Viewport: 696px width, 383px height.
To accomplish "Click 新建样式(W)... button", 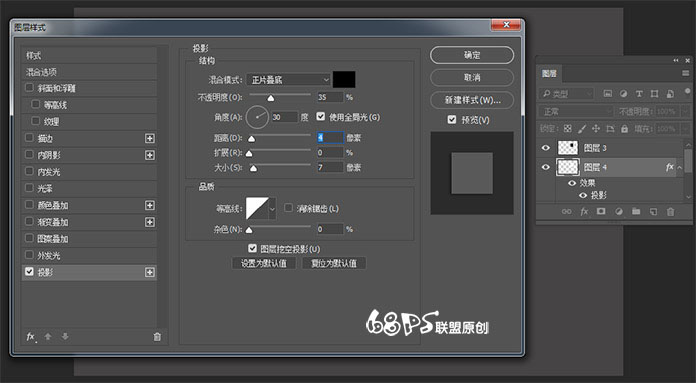I will [x=472, y=100].
